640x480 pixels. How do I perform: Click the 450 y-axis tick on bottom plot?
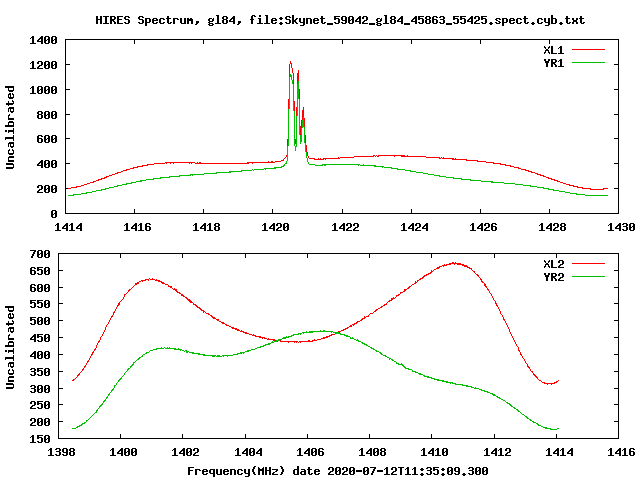[40, 338]
